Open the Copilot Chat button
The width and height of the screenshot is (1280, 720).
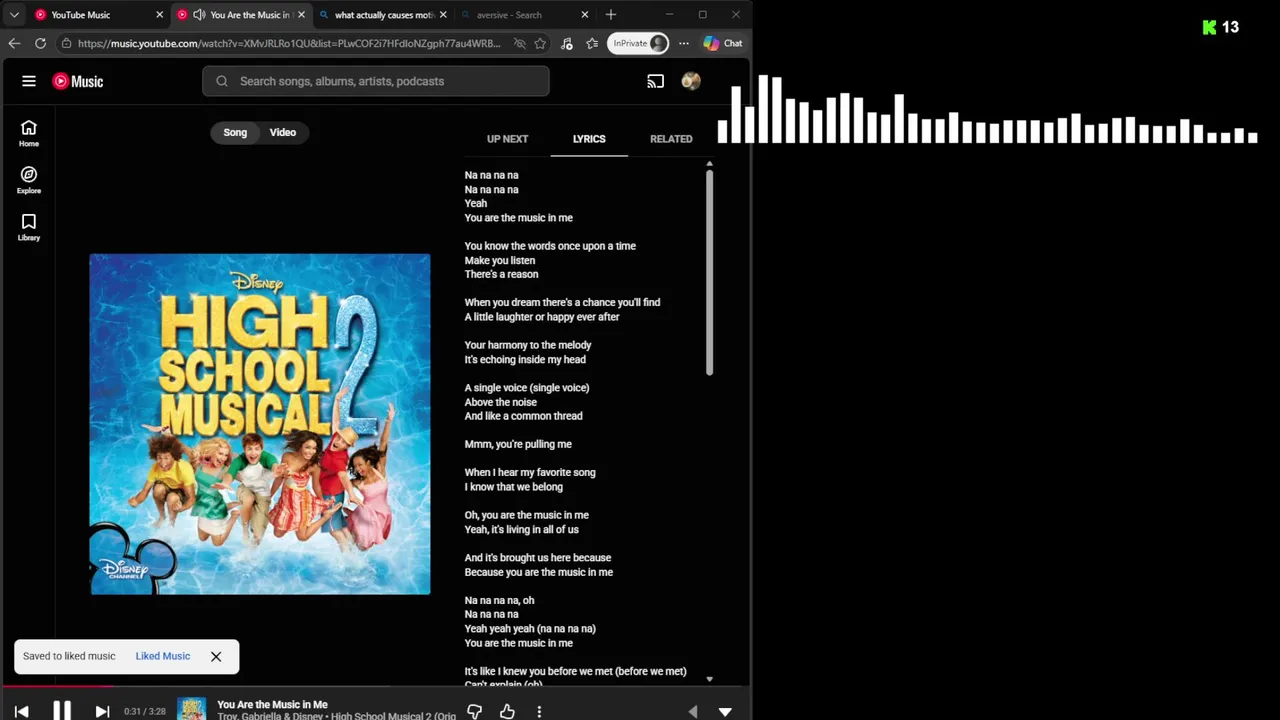coord(723,43)
